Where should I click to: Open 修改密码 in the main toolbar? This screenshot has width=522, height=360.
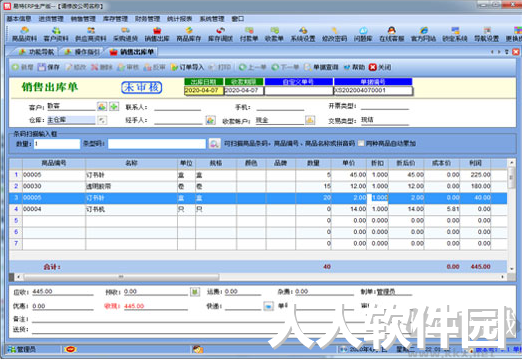(334, 34)
